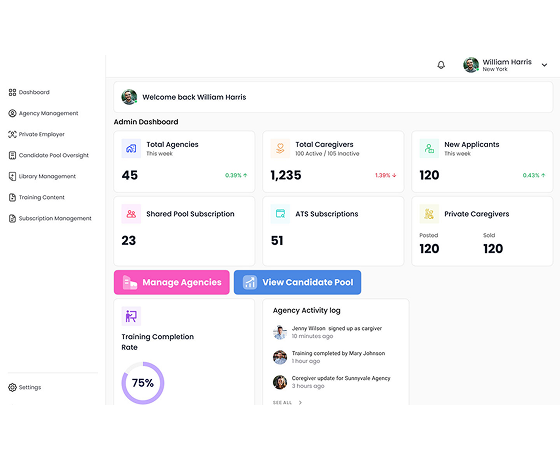Click the Dashboard grid icon in sidebar
The image size is (560, 460).
12,92
